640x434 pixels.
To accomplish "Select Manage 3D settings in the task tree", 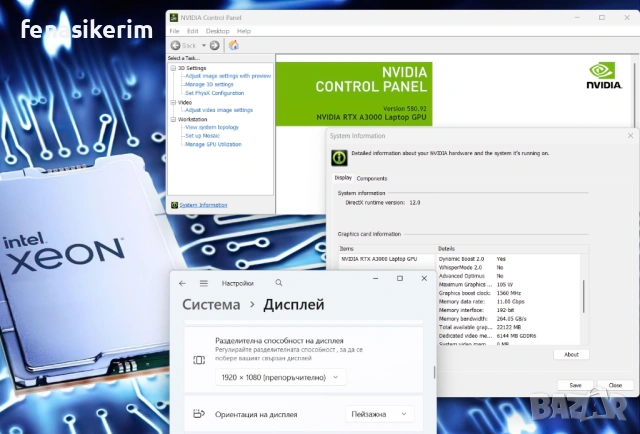I will pyautogui.click(x=209, y=84).
